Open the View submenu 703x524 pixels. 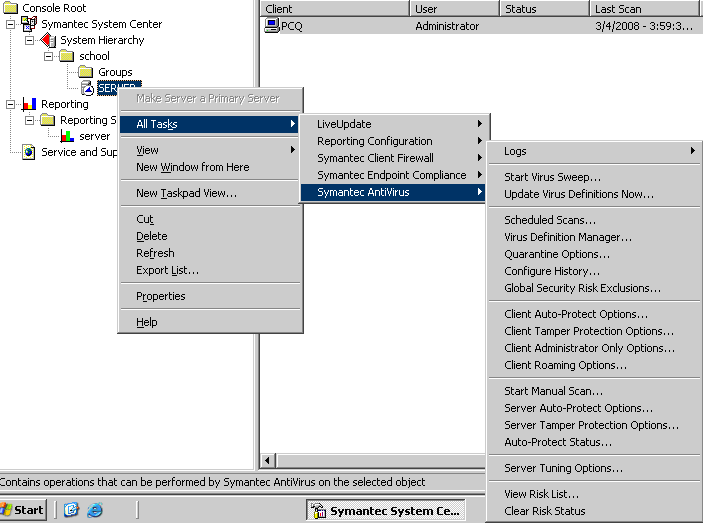[210, 150]
